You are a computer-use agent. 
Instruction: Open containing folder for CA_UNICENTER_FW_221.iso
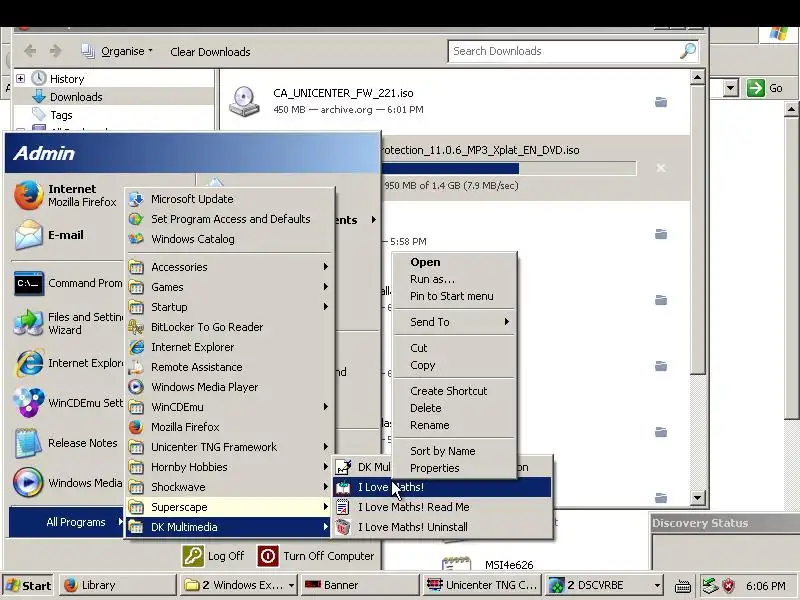click(x=661, y=102)
